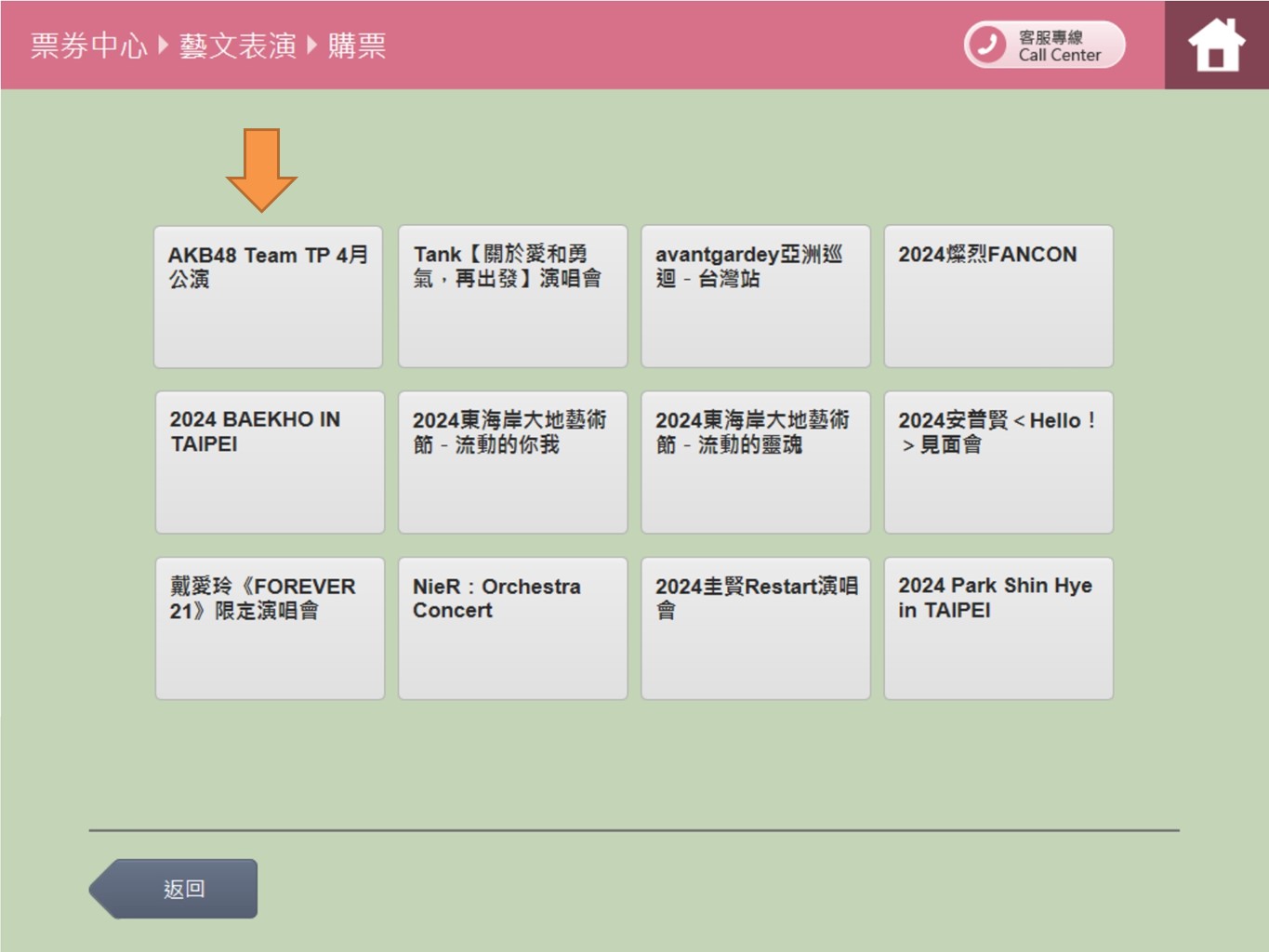Choose AKB48 Team TP 4月公演
Viewport: 1269px width, 952px height.
(268, 297)
